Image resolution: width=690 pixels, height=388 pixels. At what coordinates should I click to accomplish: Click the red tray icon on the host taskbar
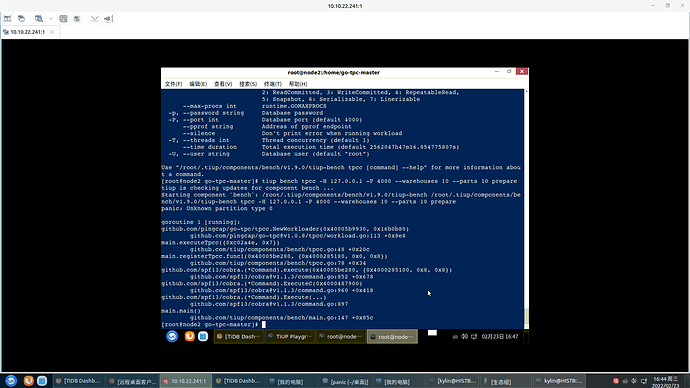coord(616,381)
